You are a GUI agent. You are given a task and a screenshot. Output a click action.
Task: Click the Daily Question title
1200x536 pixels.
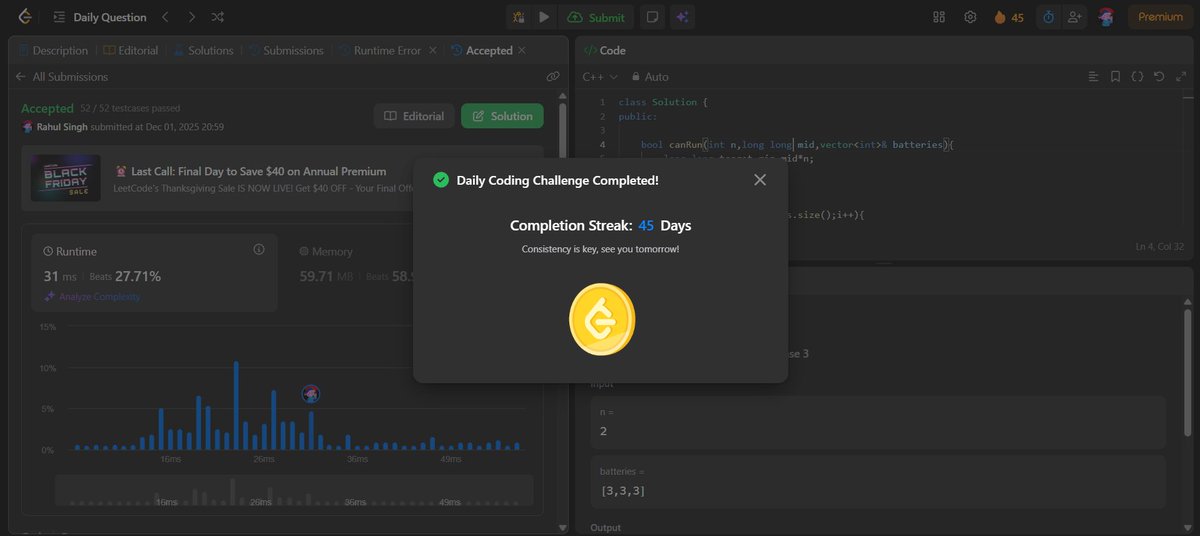[x=110, y=17]
